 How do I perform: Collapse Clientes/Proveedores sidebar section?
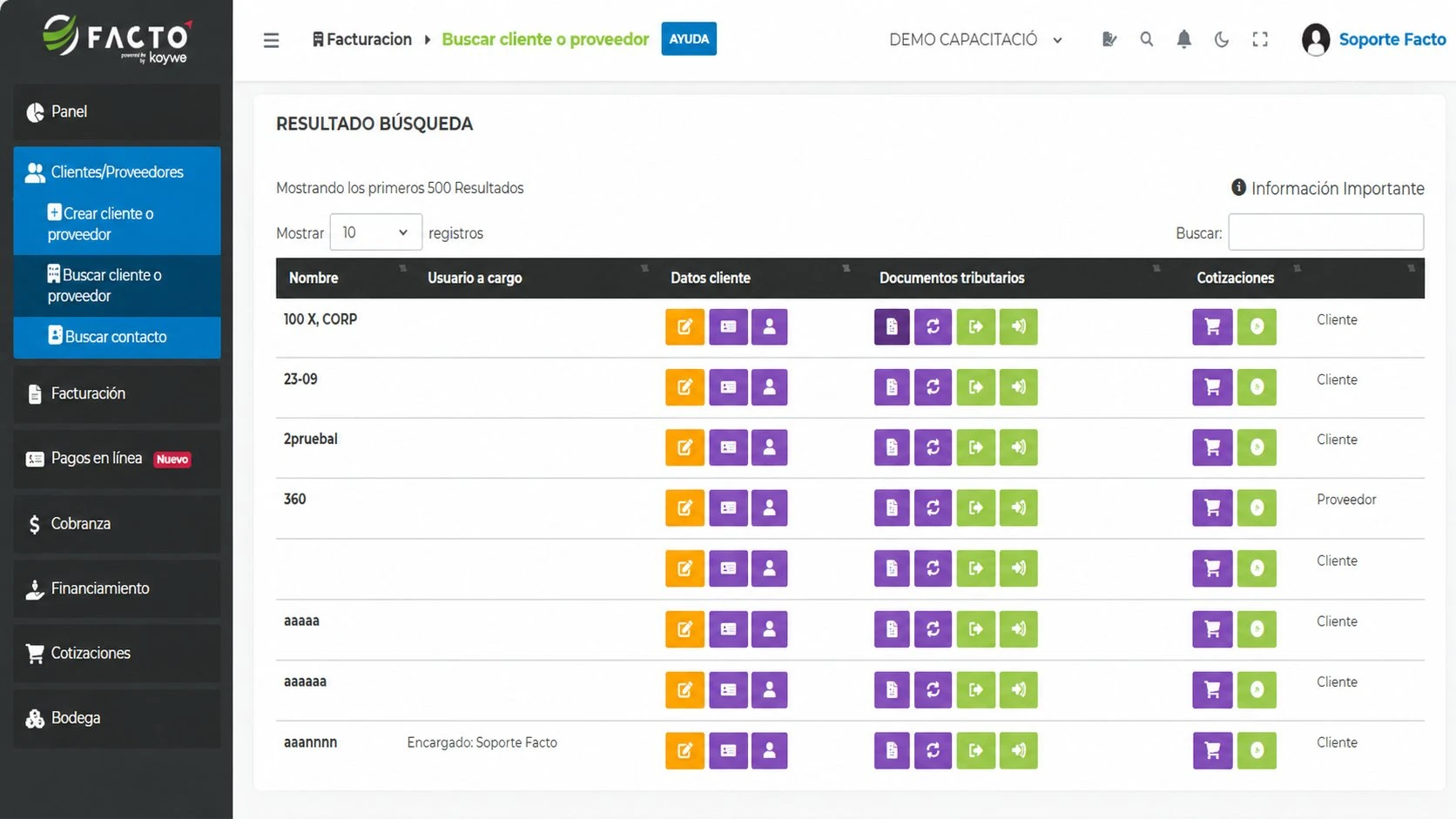pyautogui.click(x=117, y=172)
